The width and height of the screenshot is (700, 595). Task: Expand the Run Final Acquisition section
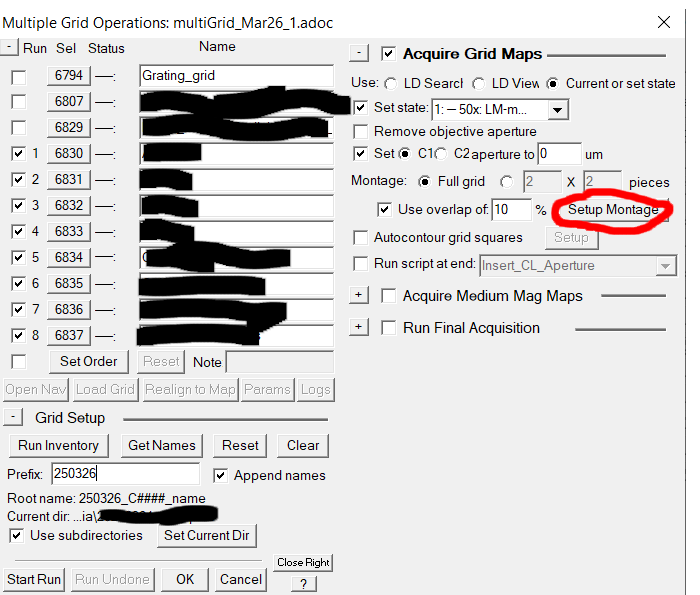click(x=359, y=327)
